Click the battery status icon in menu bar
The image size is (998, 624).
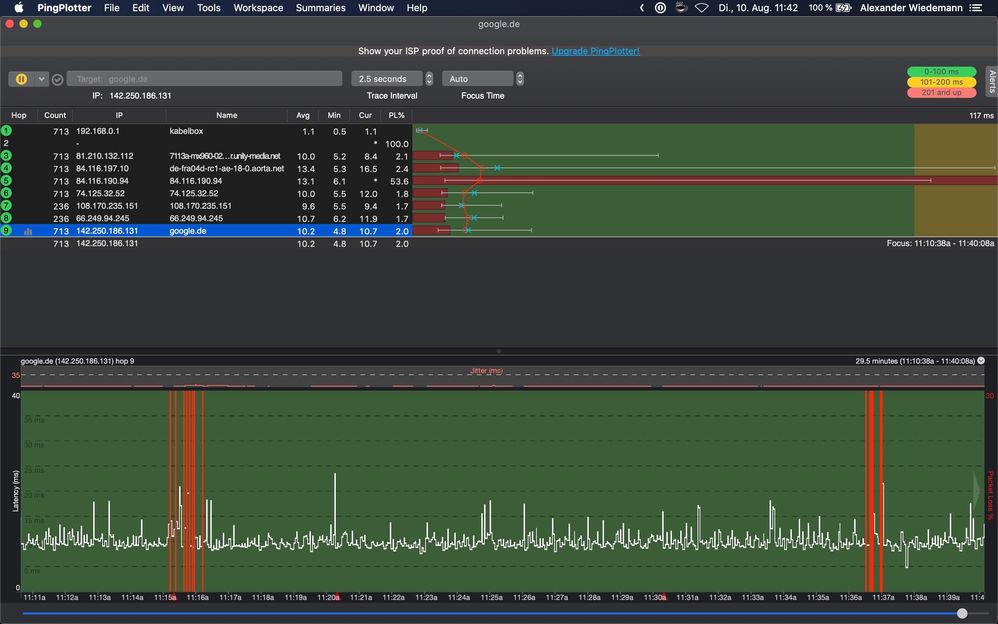click(843, 8)
